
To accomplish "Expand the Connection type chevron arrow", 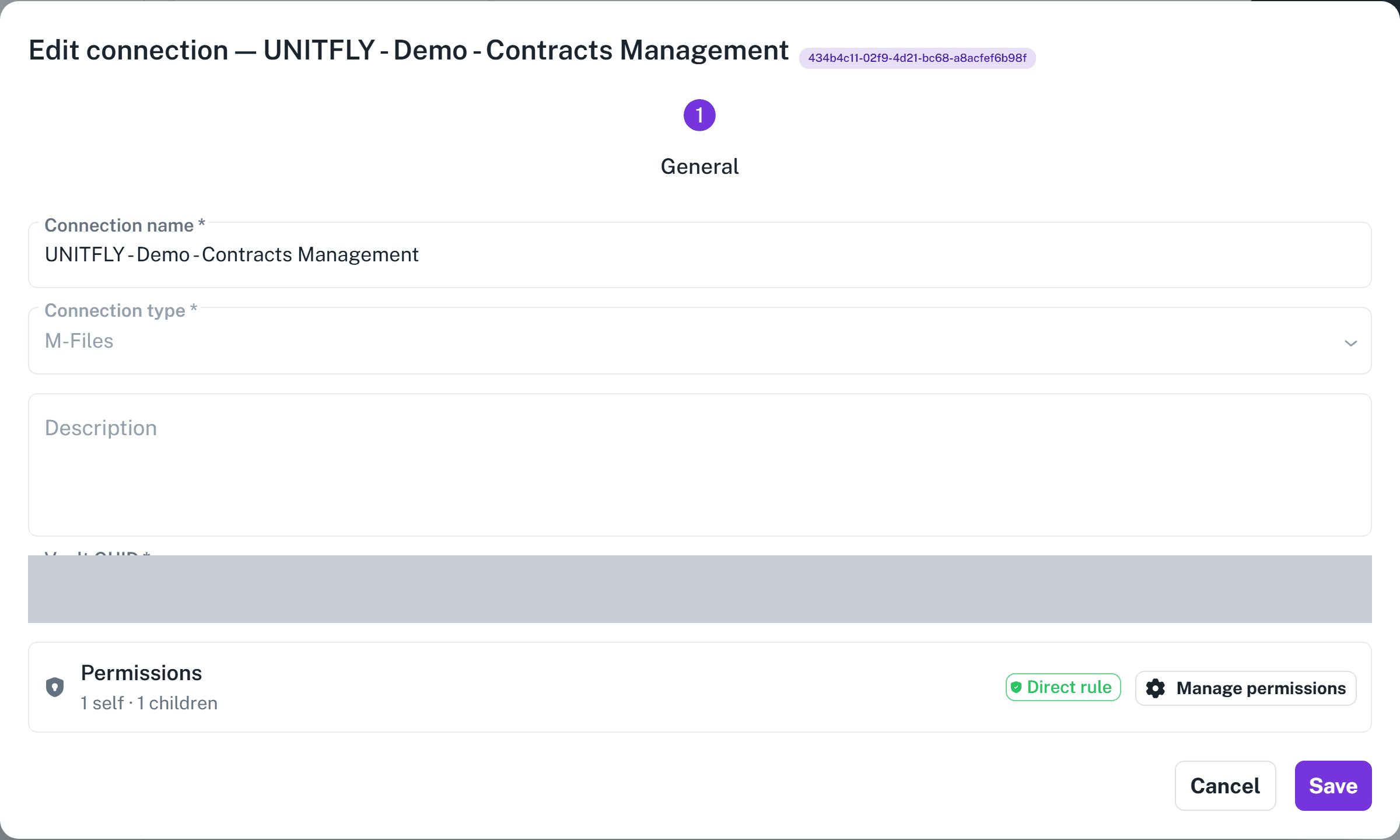I will coord(1350,343).
